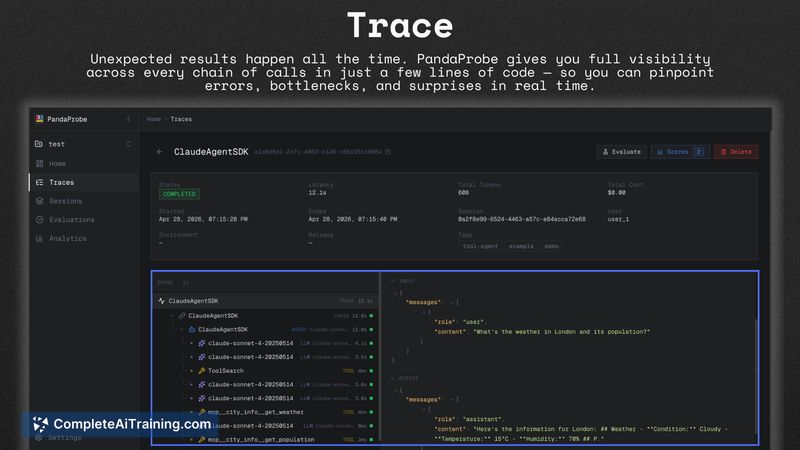Collapse the ClaudeAgentSDK CHAIN span
Image resolution: width=800 pixels, height=450 pixels.
click(x=172, y=316)
